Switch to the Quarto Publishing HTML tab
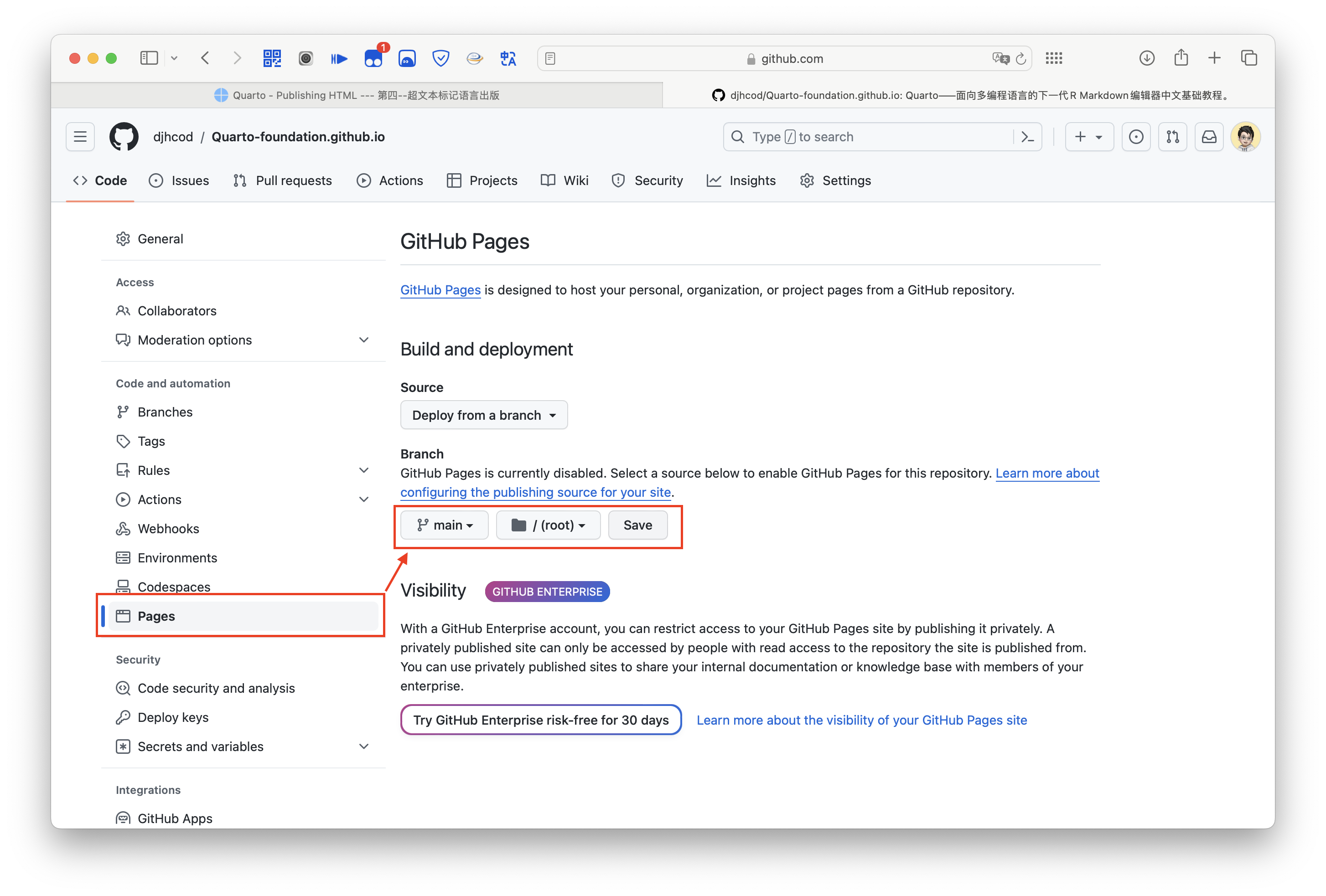This screenshot has height=896, width=1326. tap(357, 95)
